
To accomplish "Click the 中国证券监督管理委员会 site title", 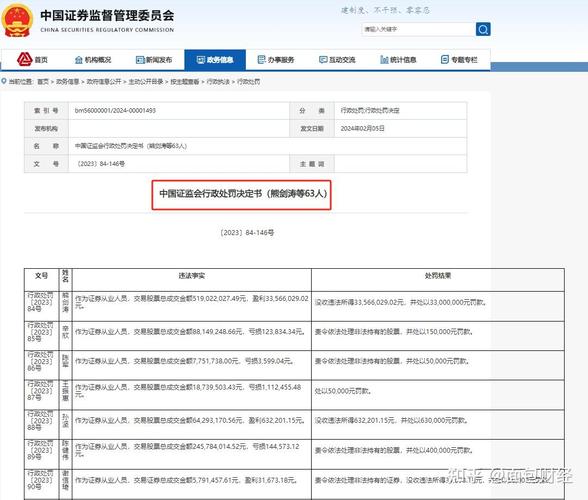I will coord(107,15).
